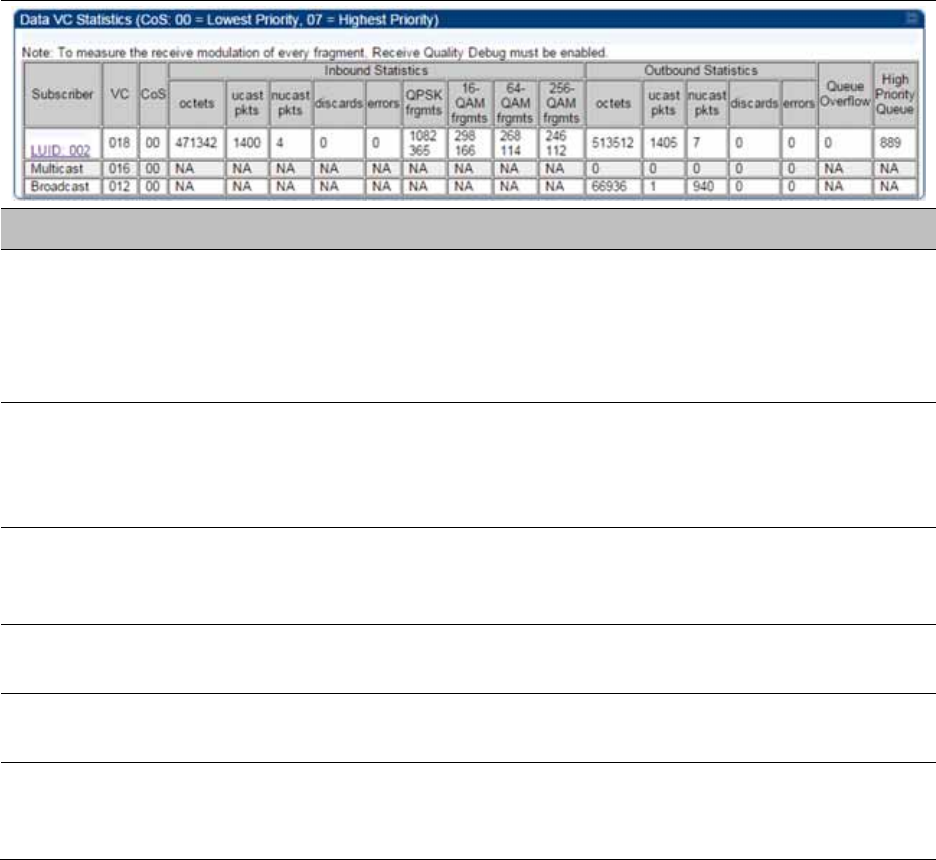Click the QPSK frgmts column header
This screenshot has height=860, width=936.
click(424, 103)
